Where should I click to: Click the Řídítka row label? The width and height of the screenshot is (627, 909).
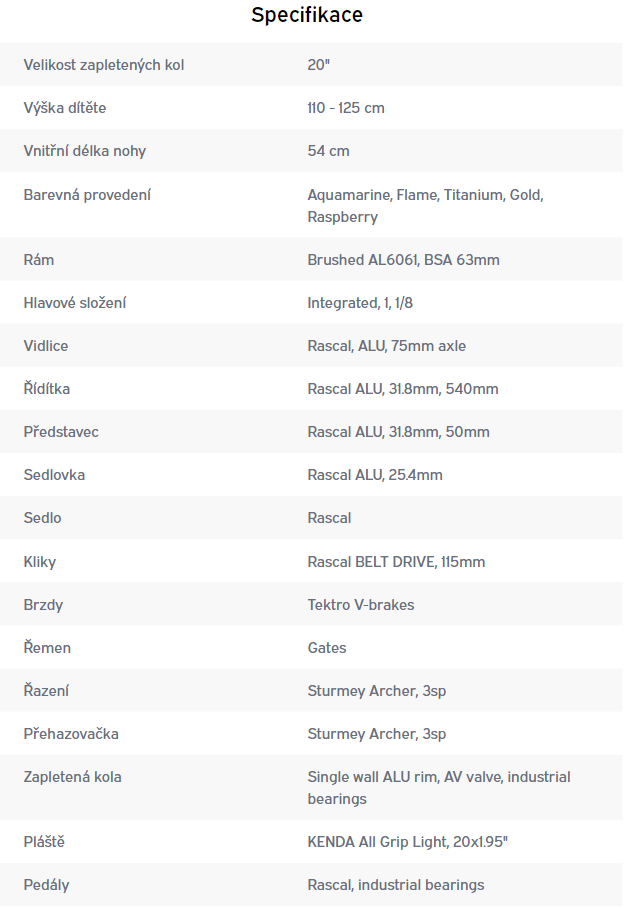pyautogui.click(x=47, y=388)
